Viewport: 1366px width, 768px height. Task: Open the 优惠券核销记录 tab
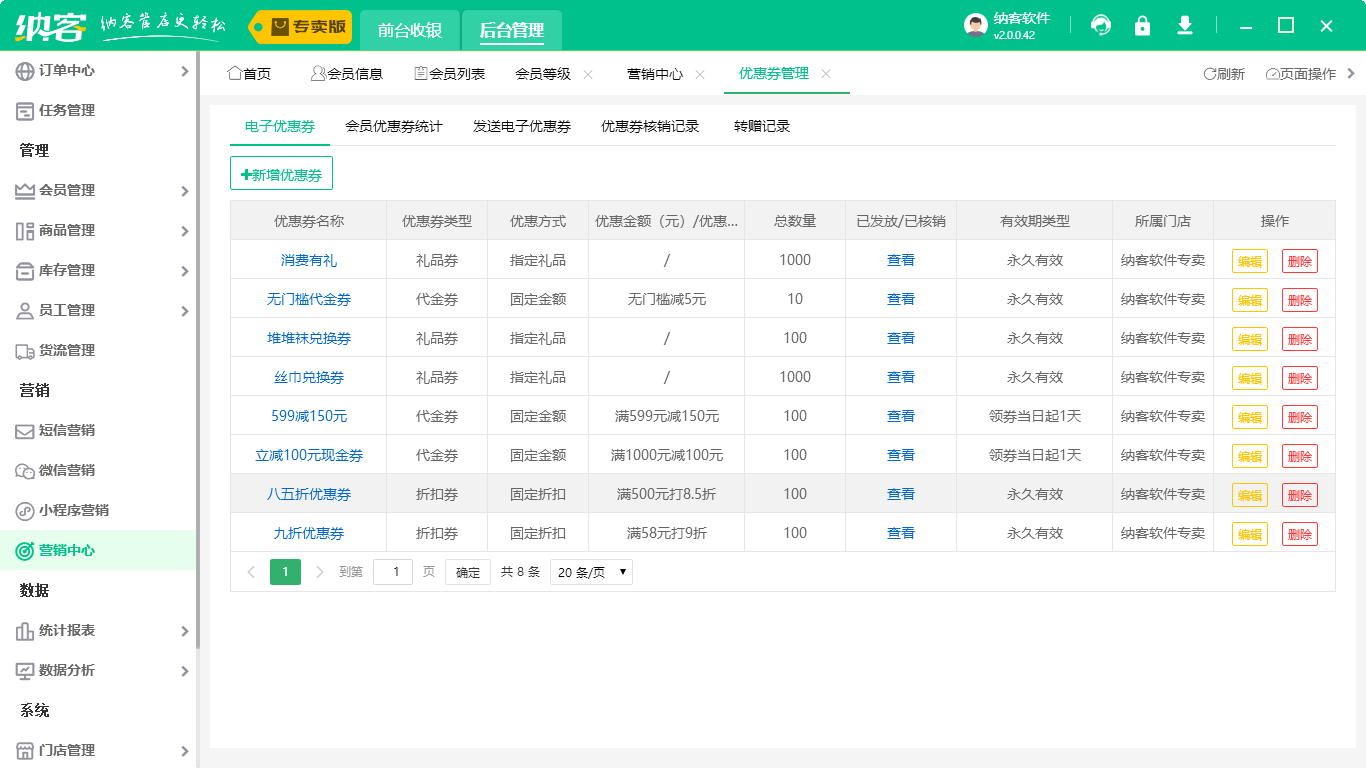(650, 126)
